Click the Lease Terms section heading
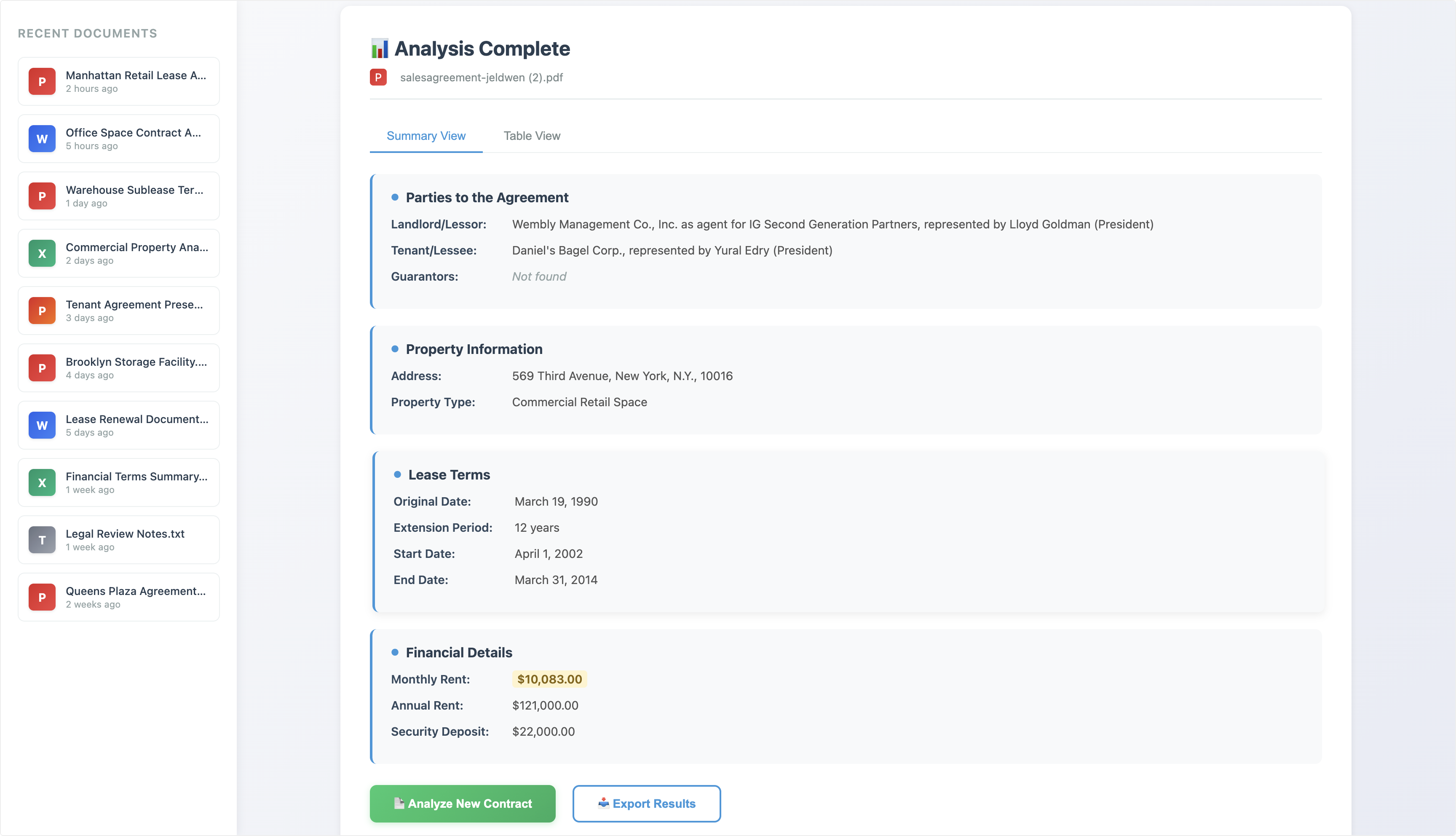Image resolution: width=1456 pixels, height=836 pixels. click(x=449, y=475)
